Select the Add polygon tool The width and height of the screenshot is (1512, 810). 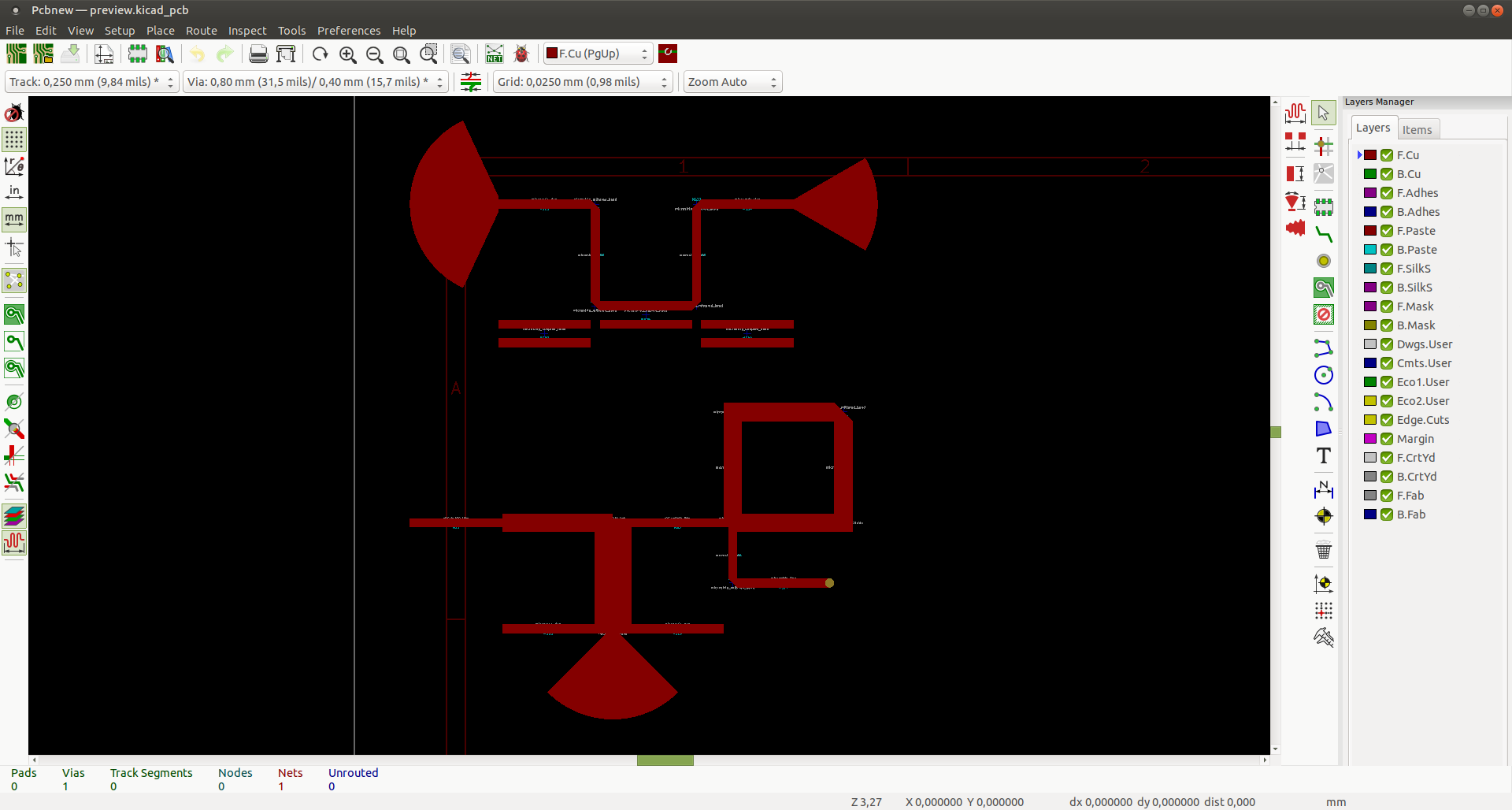1324,429
